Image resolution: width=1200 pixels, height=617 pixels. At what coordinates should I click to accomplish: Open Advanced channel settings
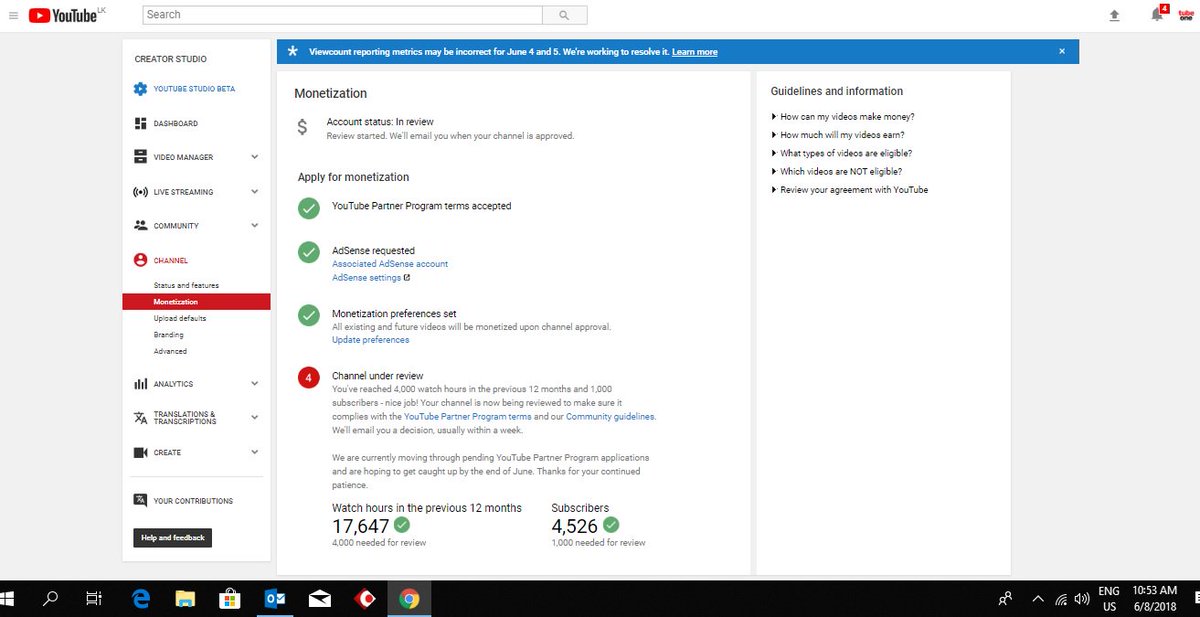point(170,351)
